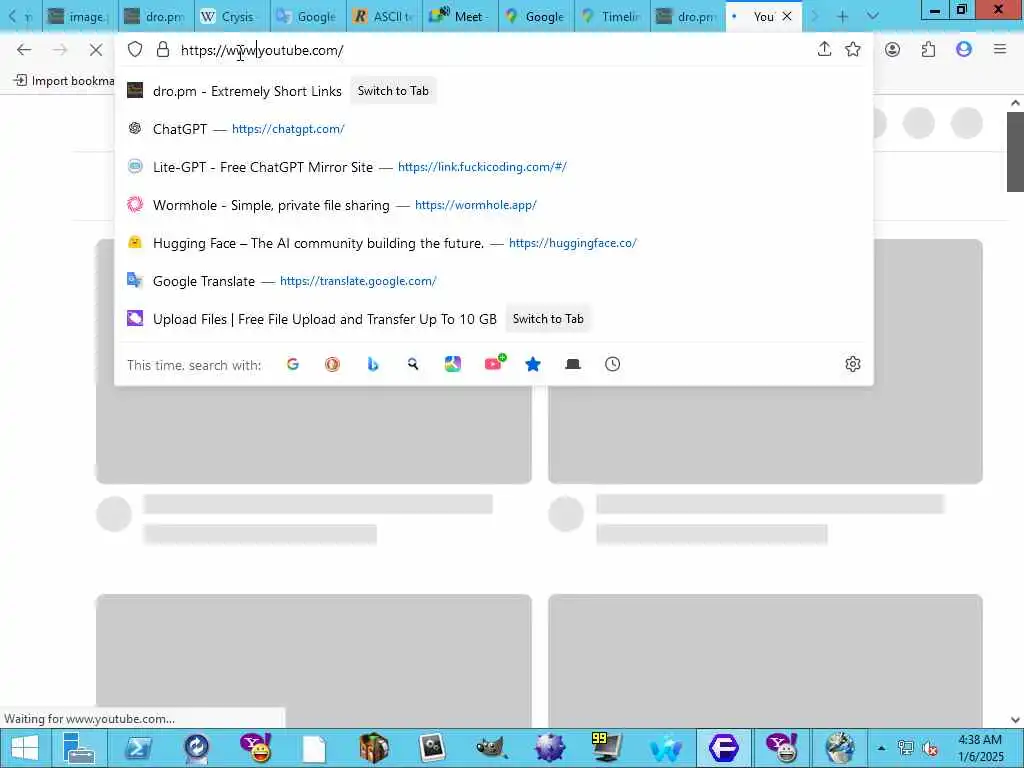Search this time with Bing
This screenshot has width=1024, height=768.
click(x=373, y=364)
